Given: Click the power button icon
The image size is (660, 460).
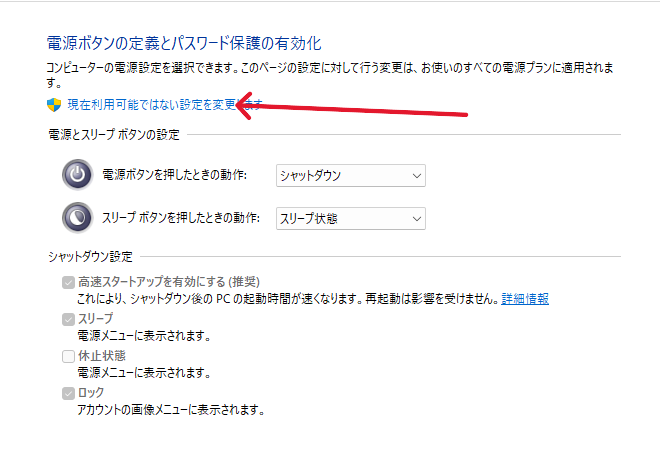Looking at the screenshot, I should (77, 175).
